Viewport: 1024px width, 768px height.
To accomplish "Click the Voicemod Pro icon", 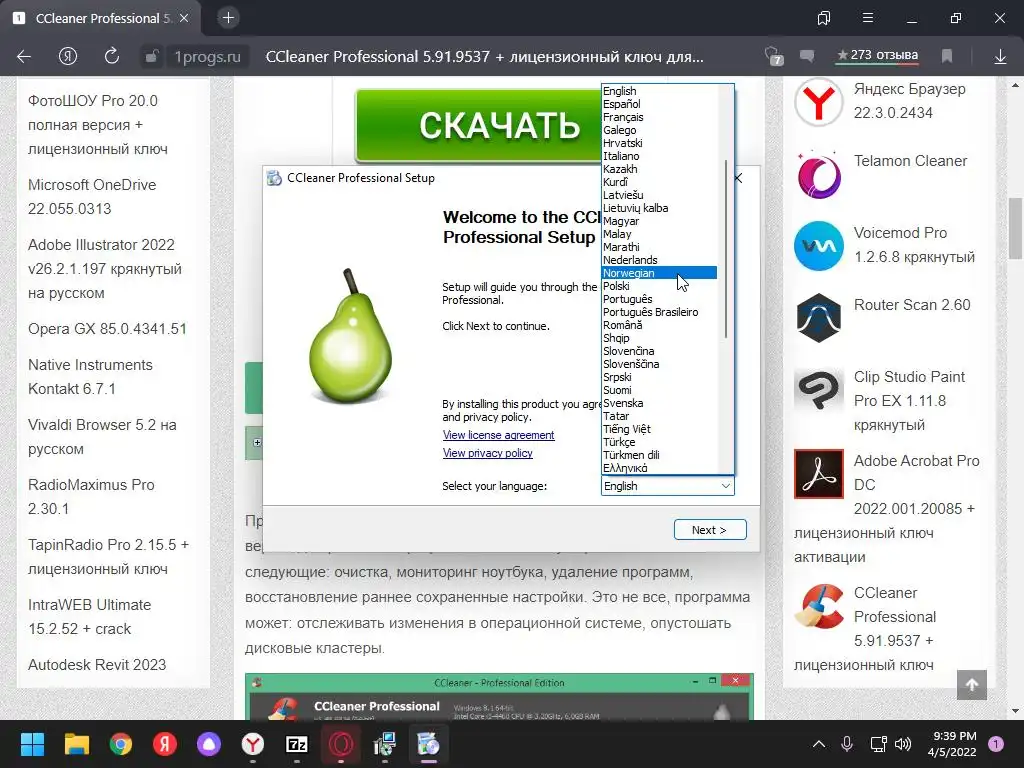I will [x=819, y=246].
